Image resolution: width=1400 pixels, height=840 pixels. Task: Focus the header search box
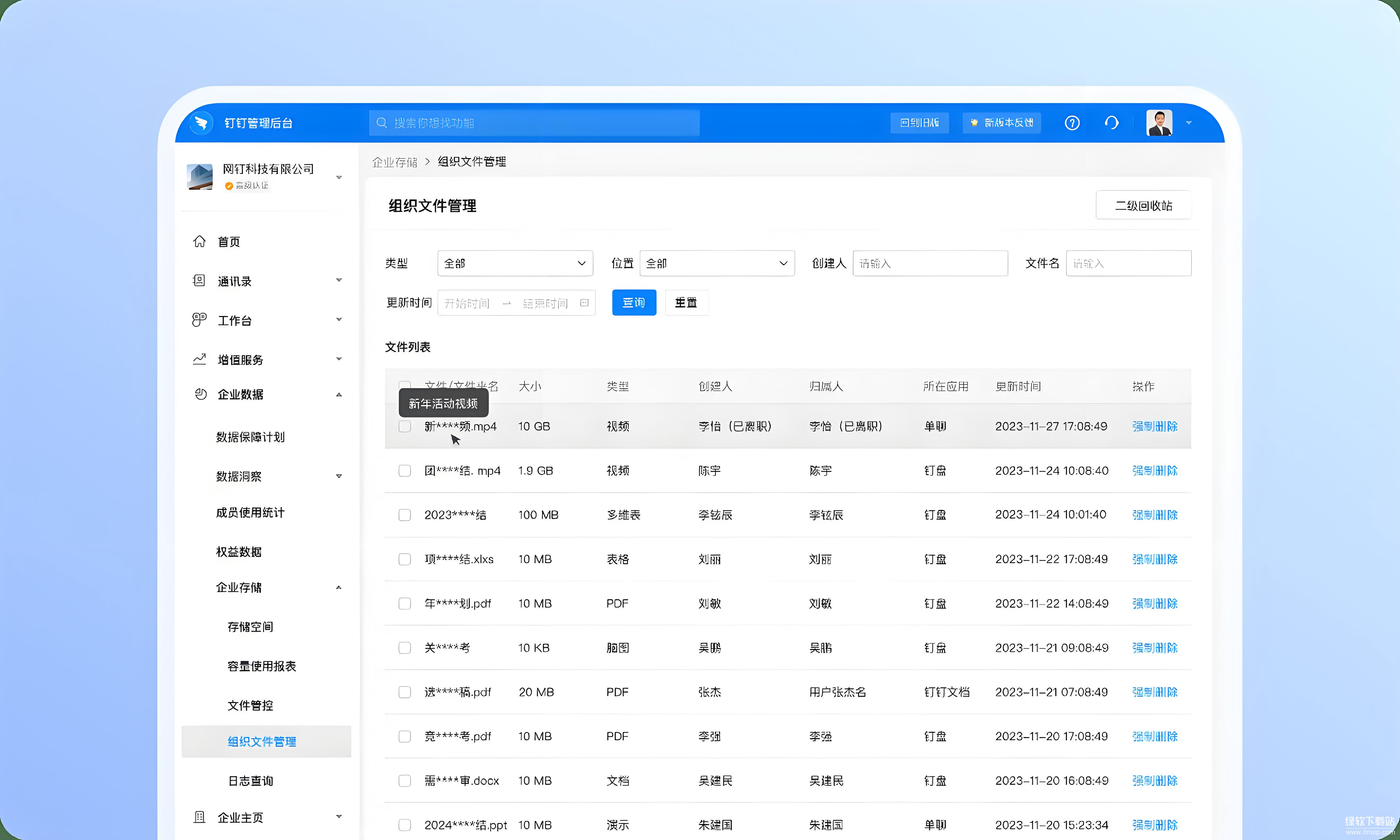(x=534, y=123)
